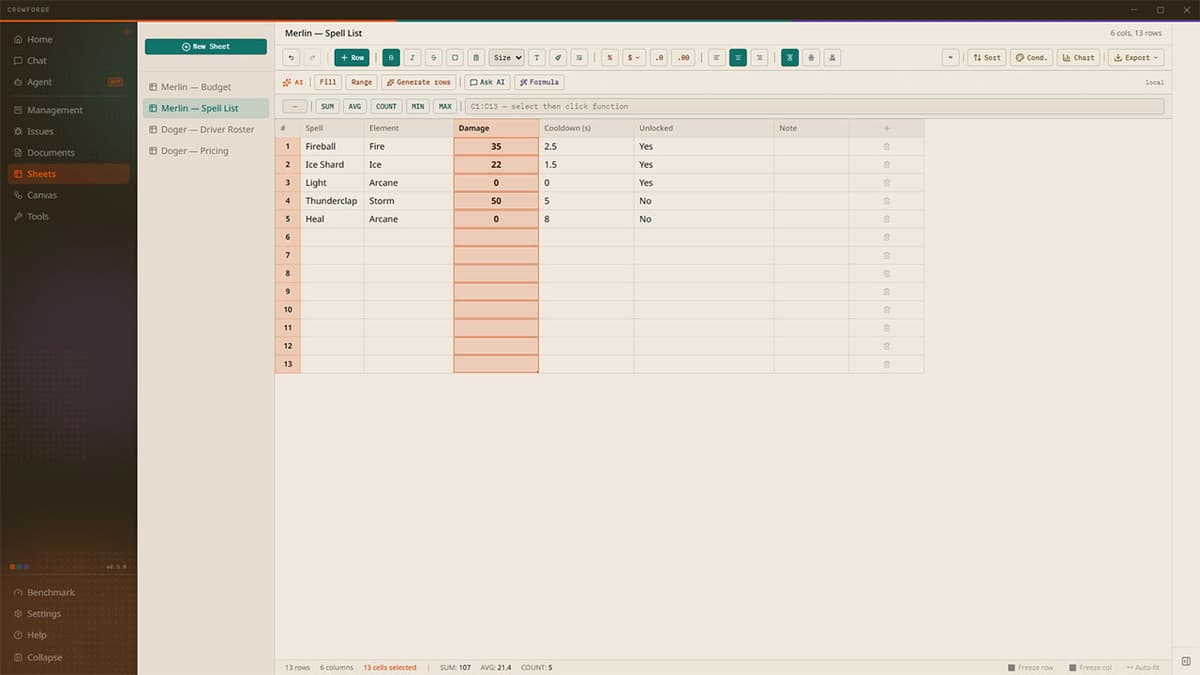The width and height of the screenshot is (1200, 675).
Task: Open the Doger — Pricing sheet
Action: click(x=206, y=151)
